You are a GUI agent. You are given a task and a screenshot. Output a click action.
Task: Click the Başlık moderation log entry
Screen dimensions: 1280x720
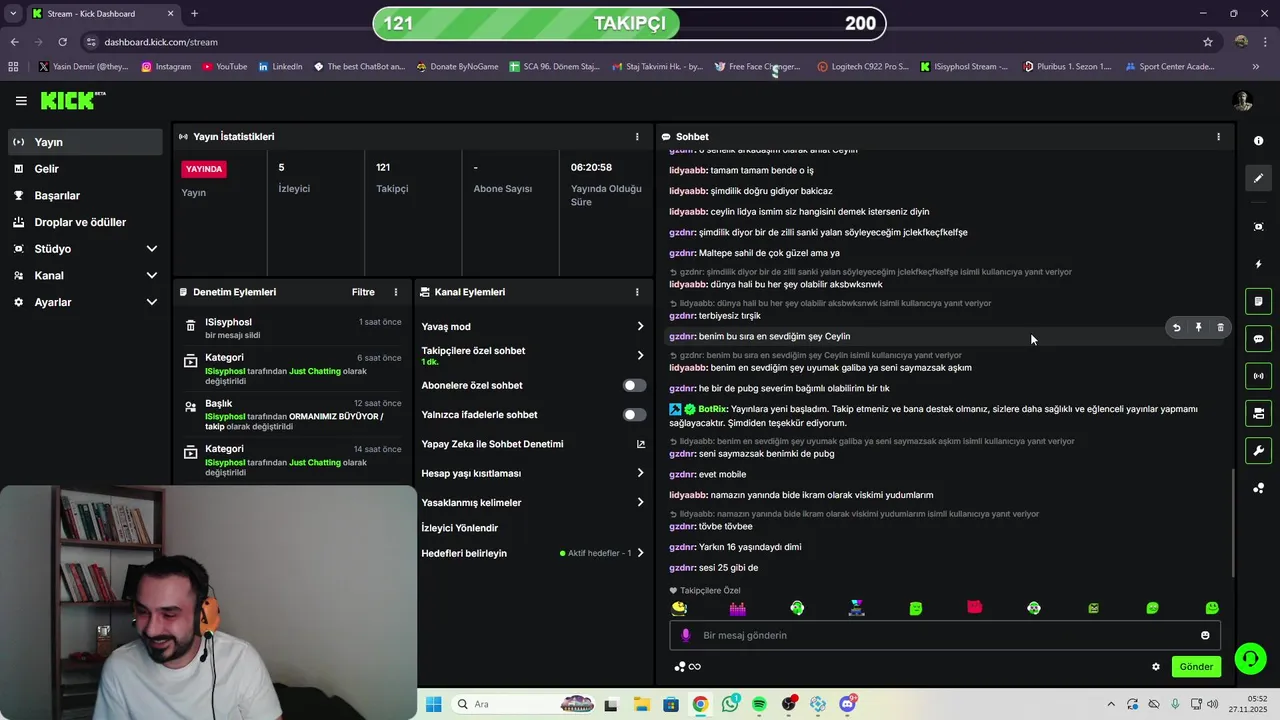click(293, 415)
